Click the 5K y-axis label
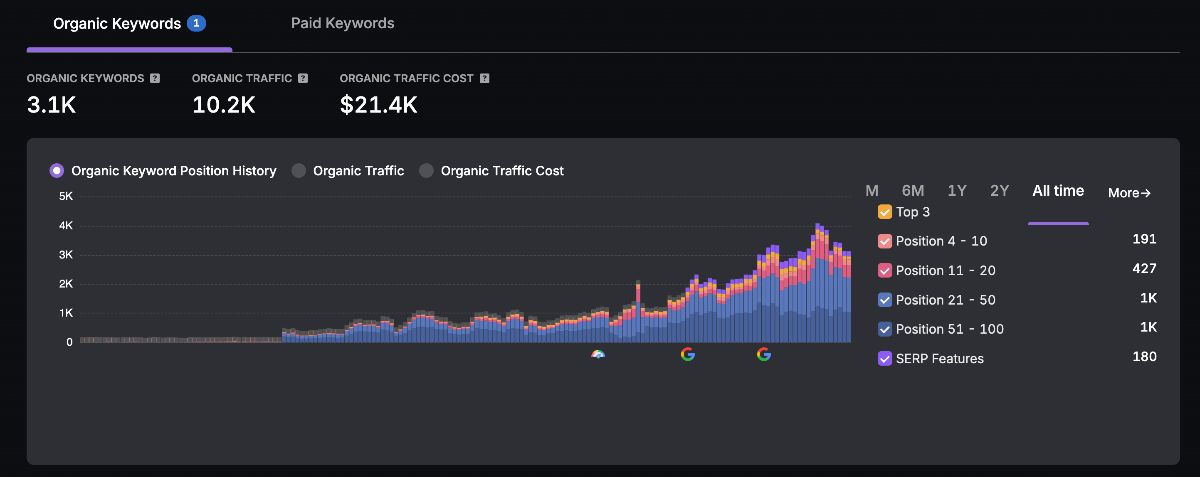The width and height of the screenshot is (1200, 477). point(65,196)
